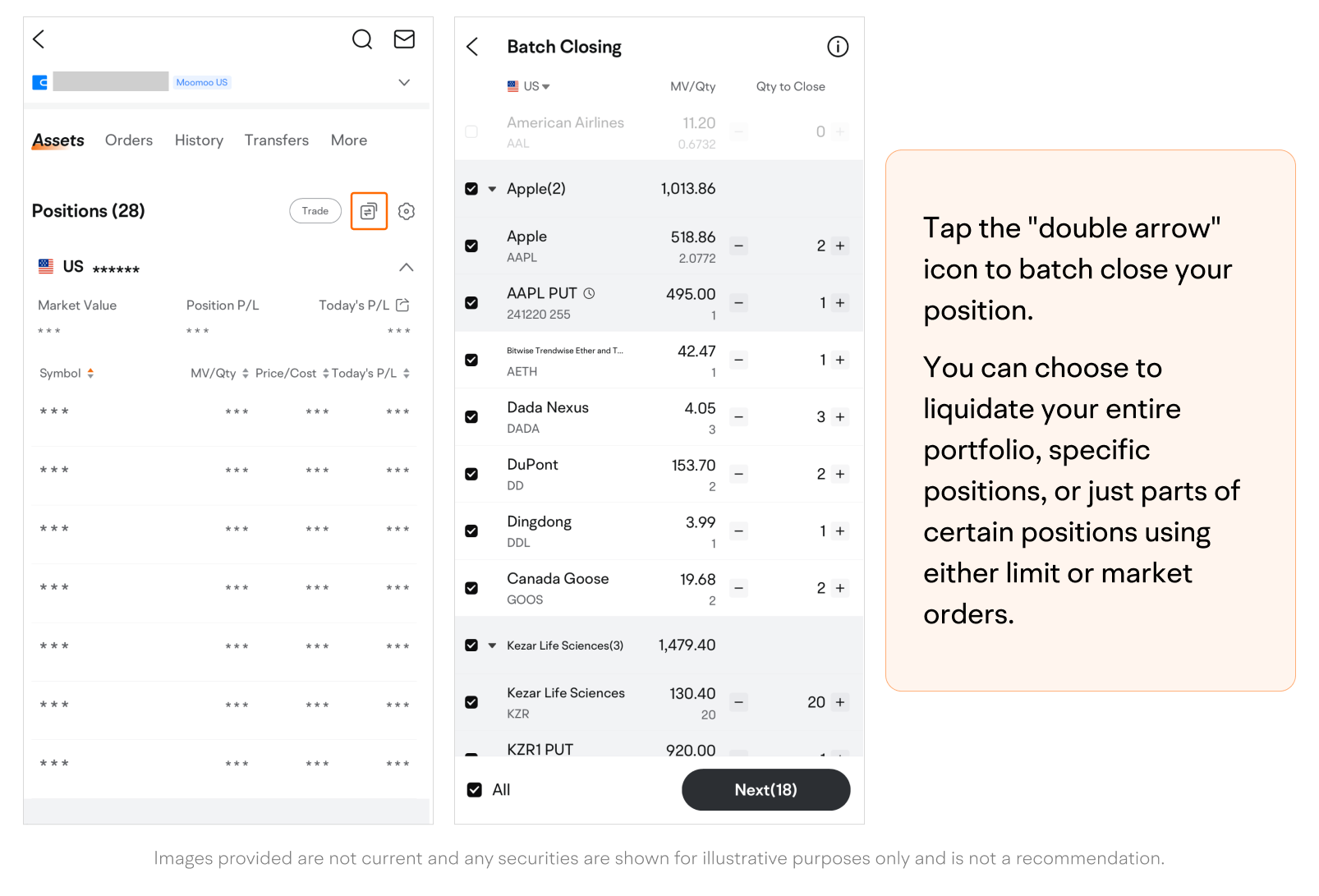Uncheck the AAPL PUT position

point(471,303)
